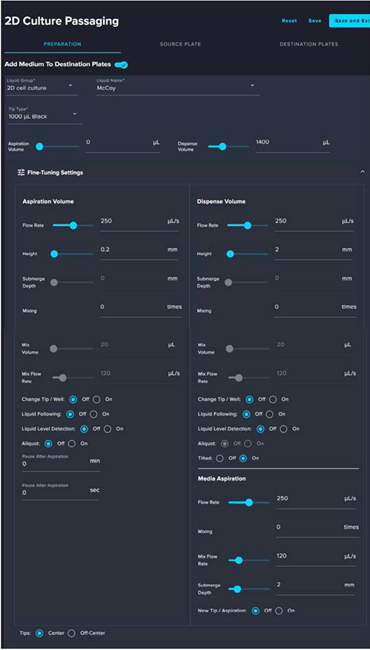The width and height of the screenshot is (370, 650).
Task: Switch to the Source Plate tab
Action: pos(181,44)
